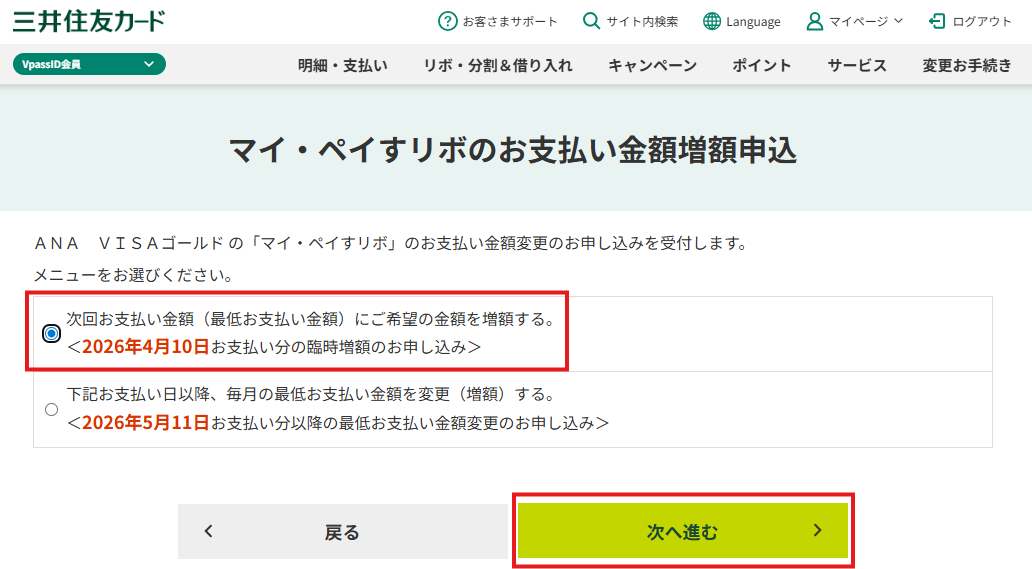Click the page heading マイ・ペイすリボのお支払い金額増額申込
The height and width of the screenshot is (569, 1032).
coord(513,150)
